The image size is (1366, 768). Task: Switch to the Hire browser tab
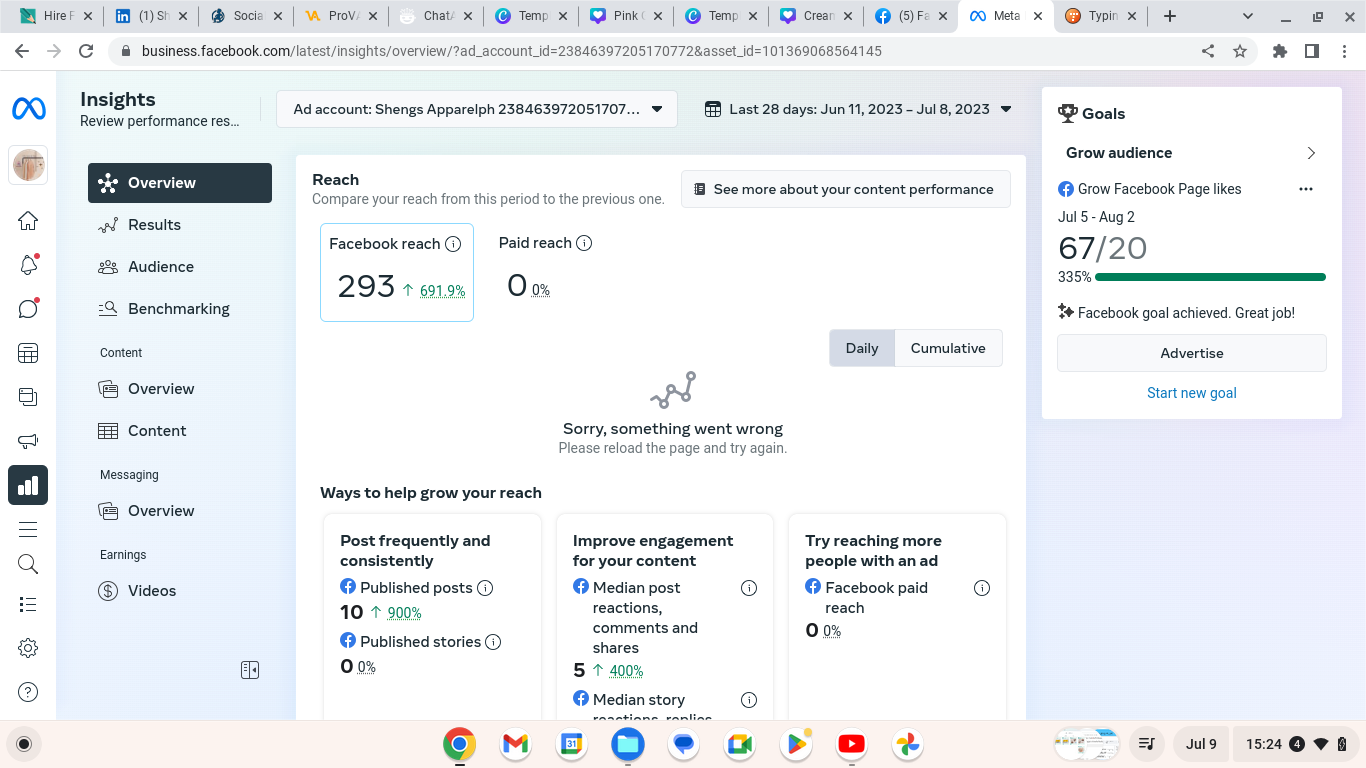pyautogui.click(x=55, y=16)
